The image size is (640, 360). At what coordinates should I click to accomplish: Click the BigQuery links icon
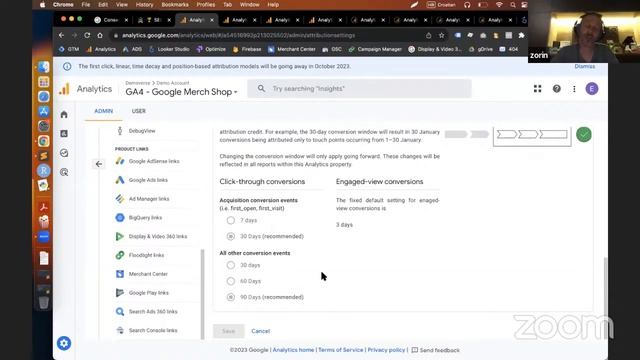click(120, 218)
